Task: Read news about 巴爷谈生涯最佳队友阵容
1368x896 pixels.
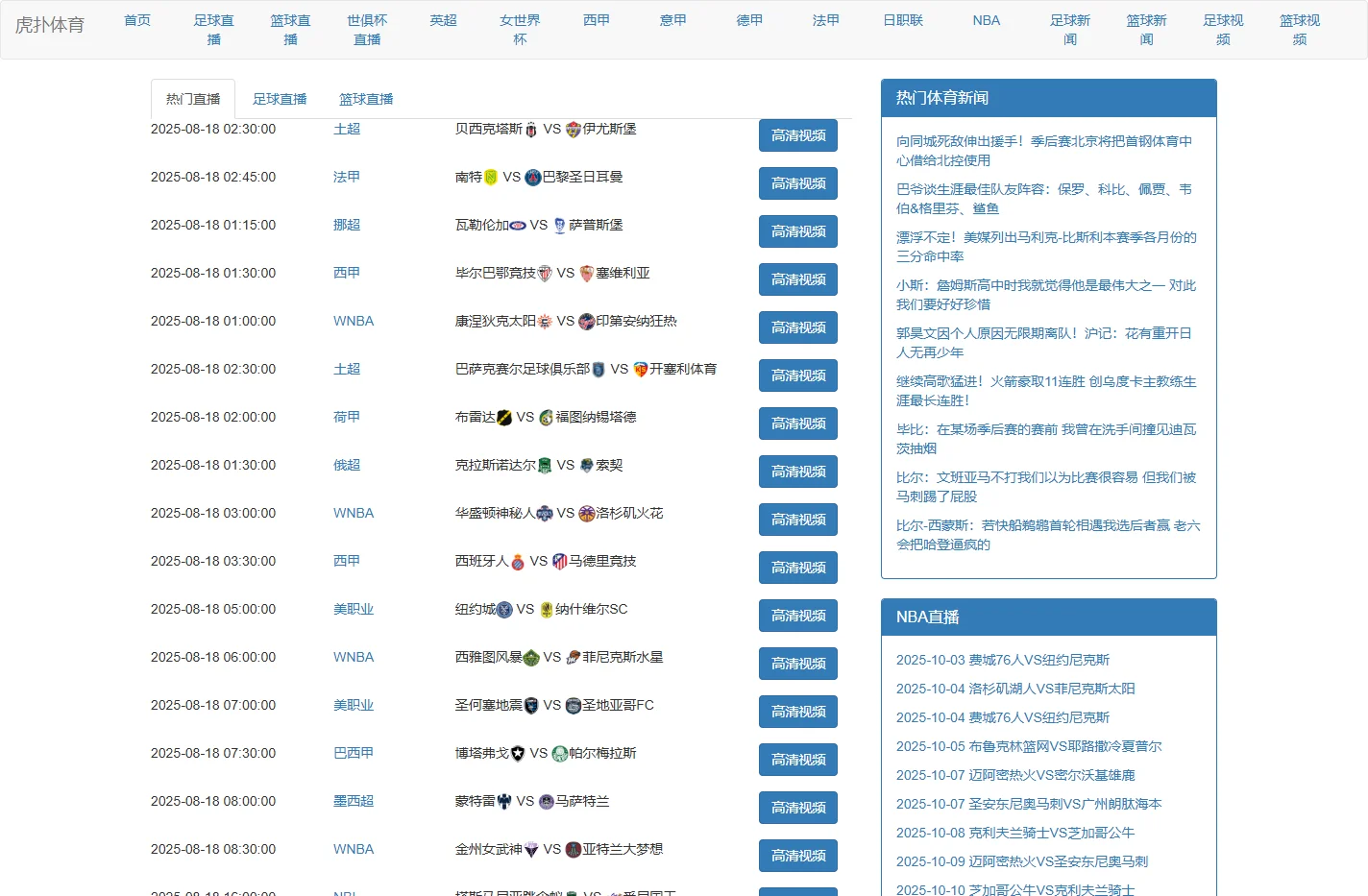Action: click(x=1044, y=199)
